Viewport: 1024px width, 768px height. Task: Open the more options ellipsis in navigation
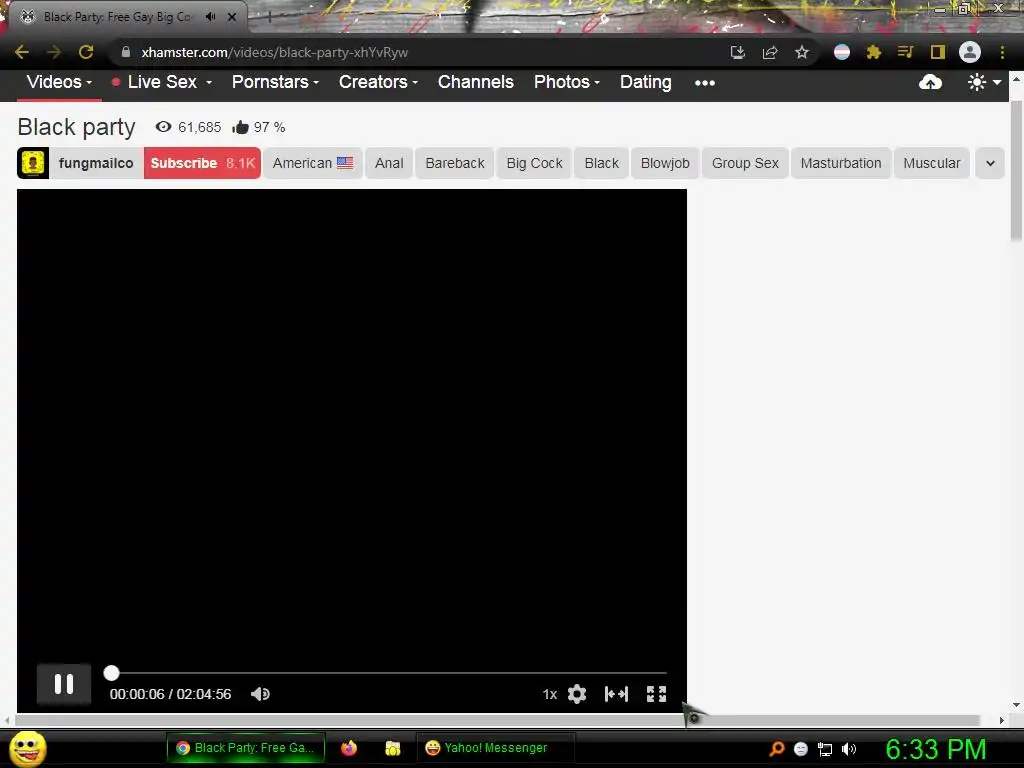pyautogui.click(x=705, y=83)
